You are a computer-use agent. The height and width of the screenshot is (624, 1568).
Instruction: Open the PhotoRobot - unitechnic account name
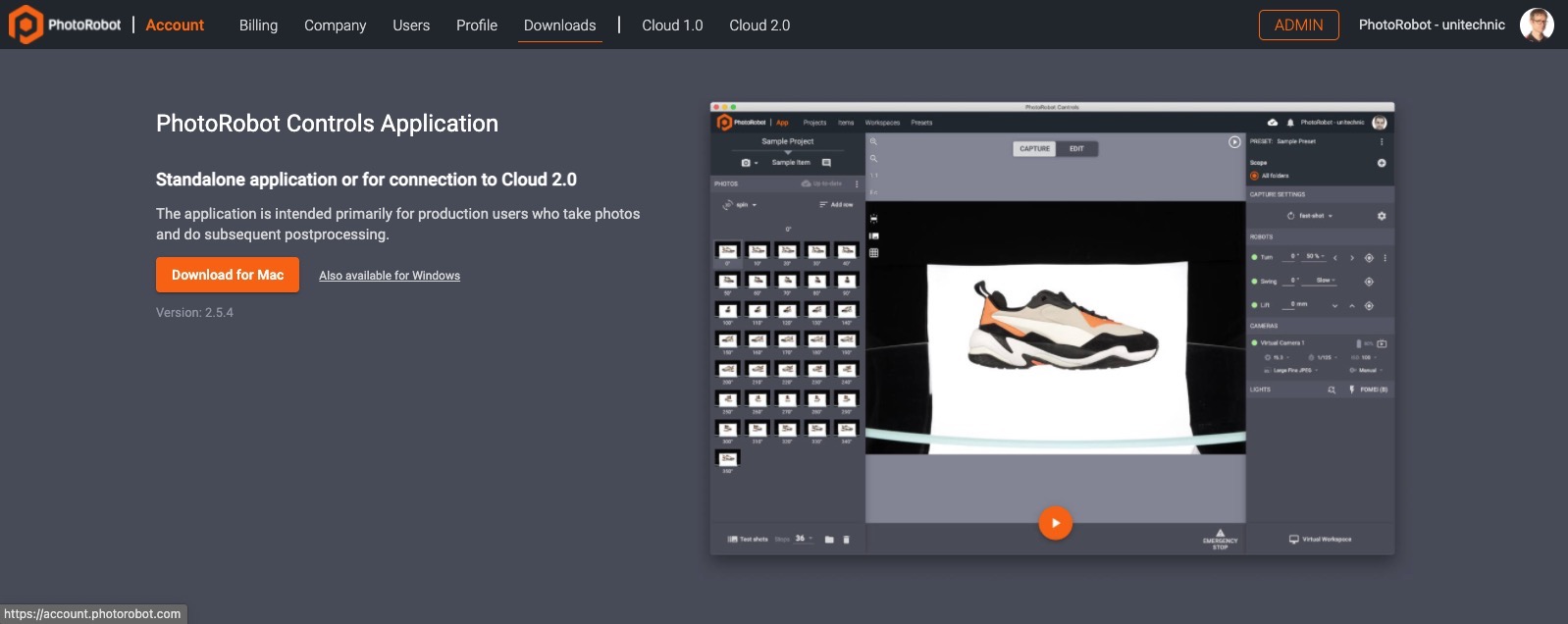[1432, 25]
